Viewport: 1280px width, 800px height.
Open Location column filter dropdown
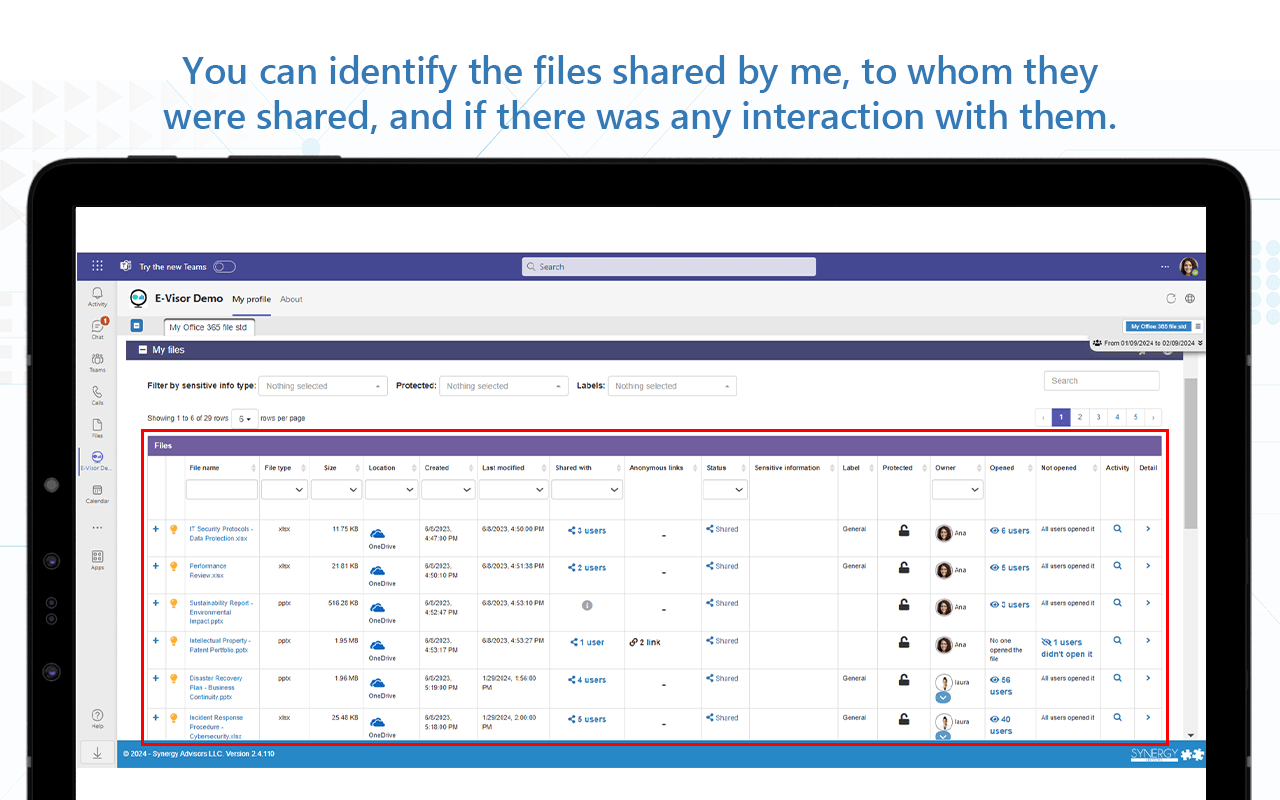[390, 490]
